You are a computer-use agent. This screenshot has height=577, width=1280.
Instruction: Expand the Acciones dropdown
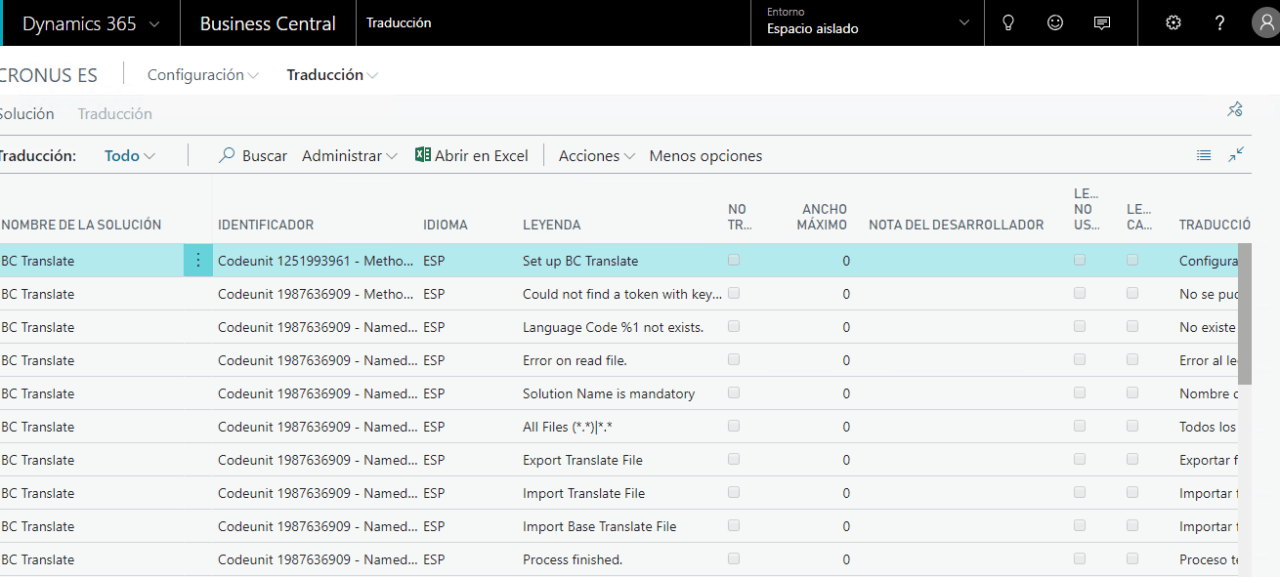[597, 156]
